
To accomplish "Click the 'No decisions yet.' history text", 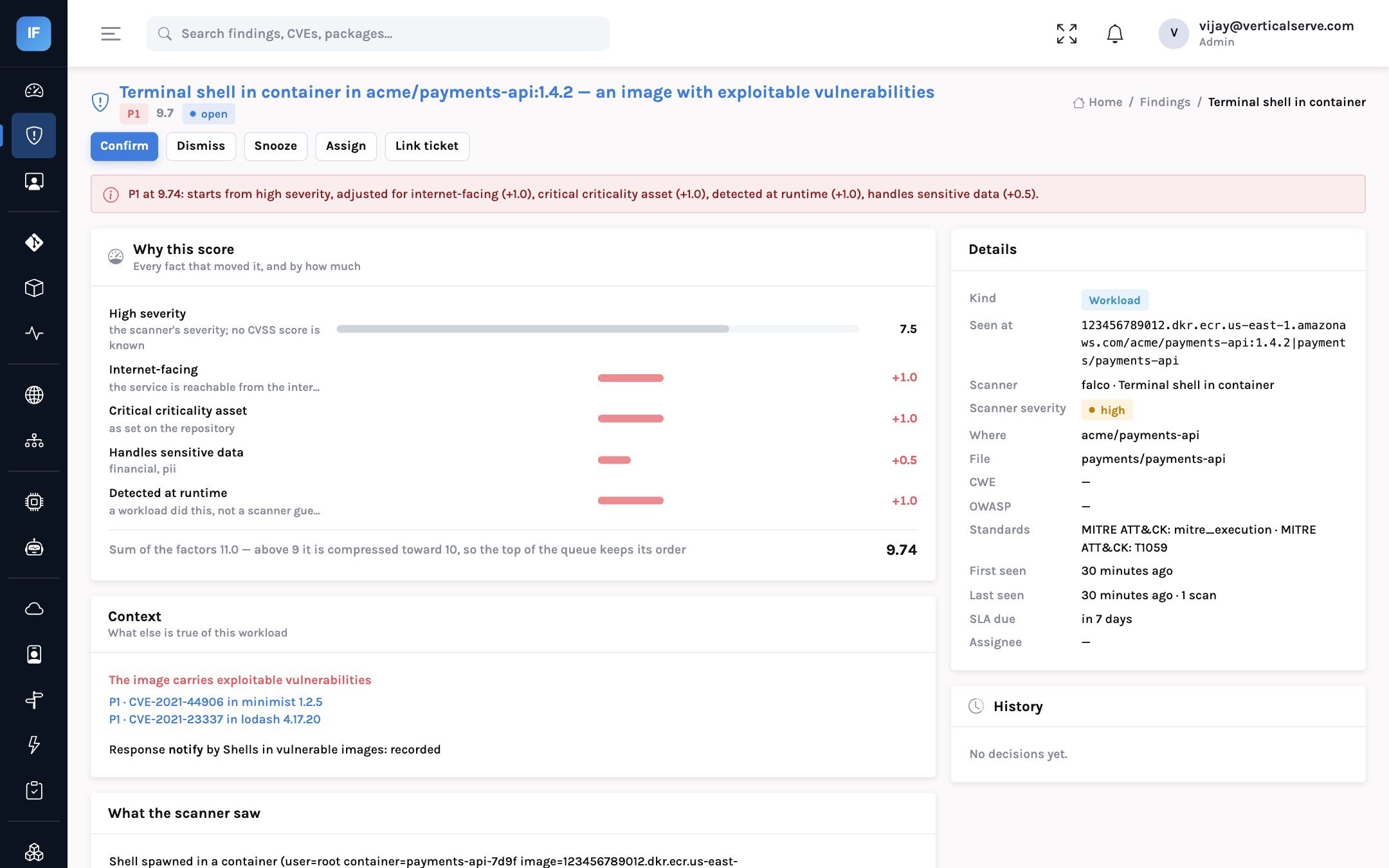I will [x=1018, y=754].
